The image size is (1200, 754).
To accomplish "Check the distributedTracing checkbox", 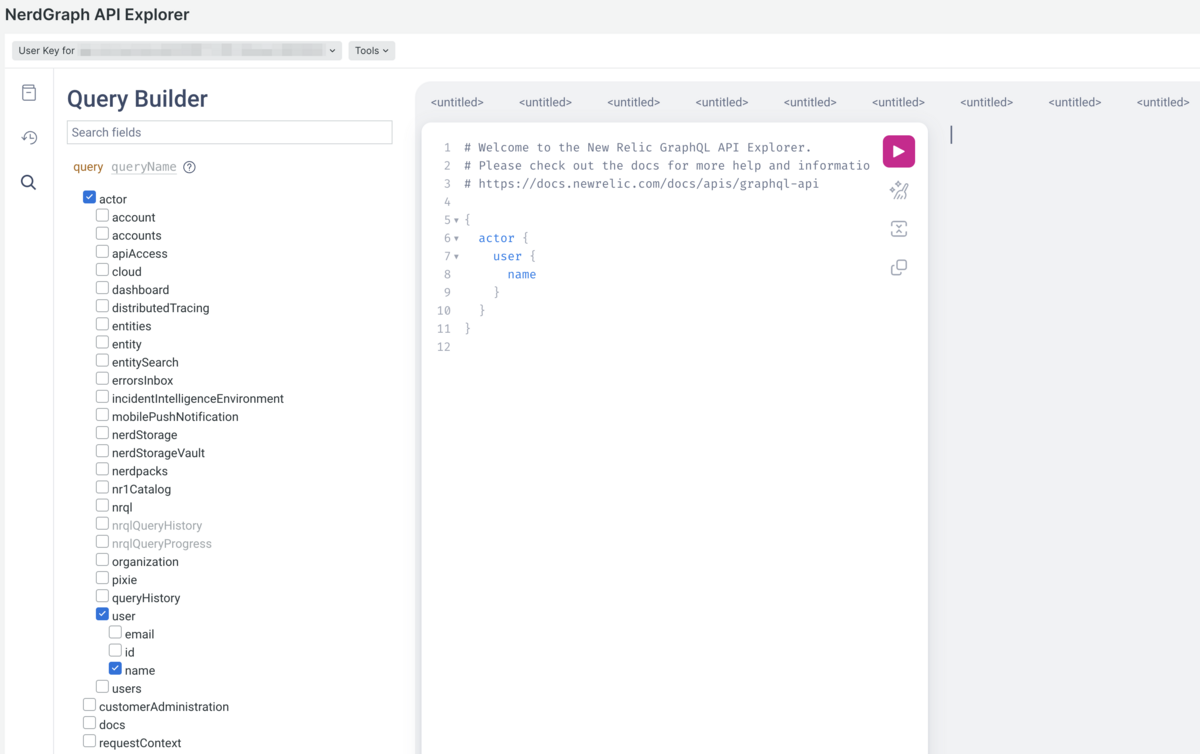I will coord(102,307).
